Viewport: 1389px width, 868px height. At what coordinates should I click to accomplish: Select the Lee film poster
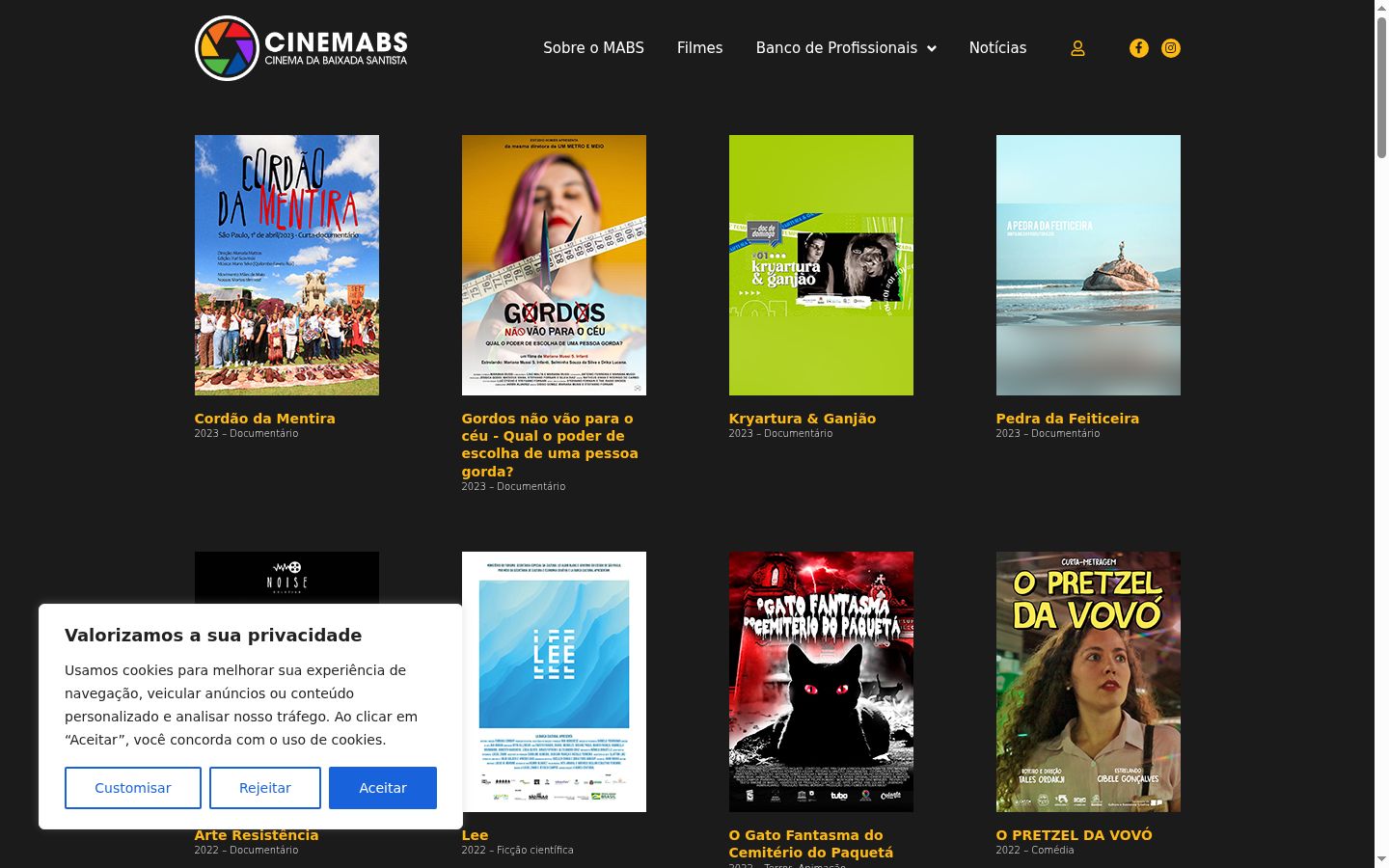tap(554, 682)
